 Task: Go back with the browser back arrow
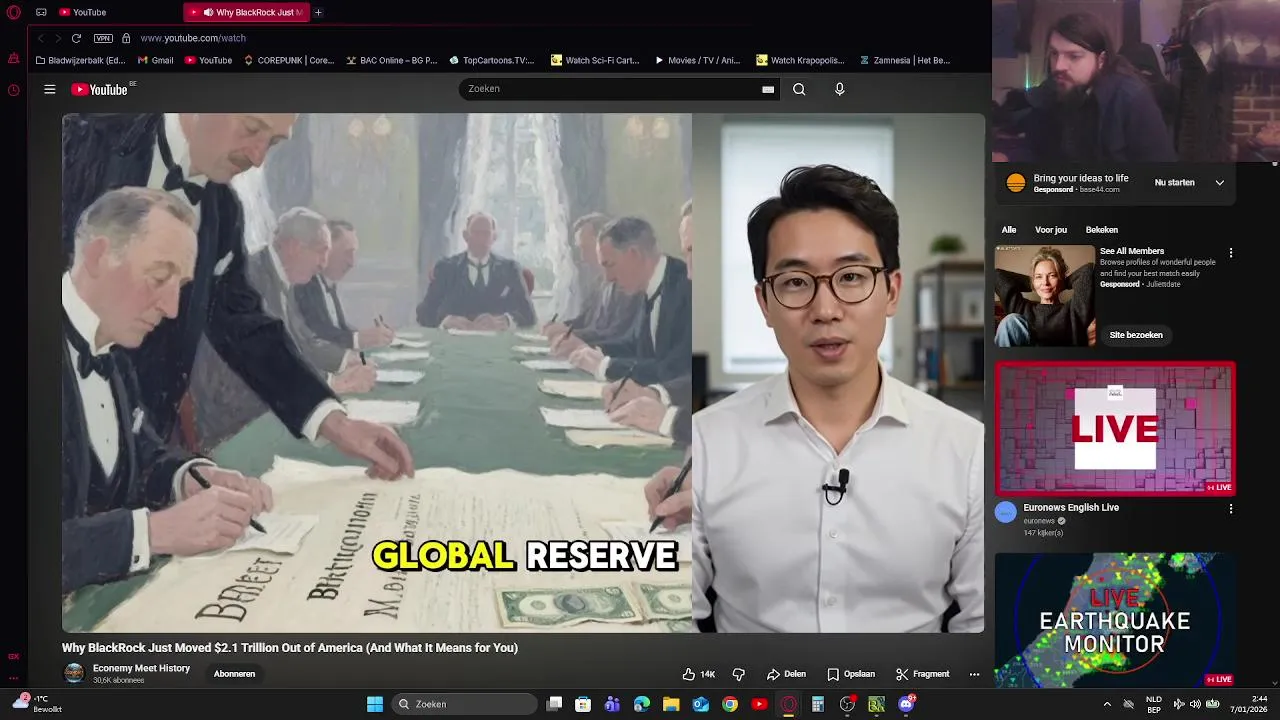tap(40, 38)
